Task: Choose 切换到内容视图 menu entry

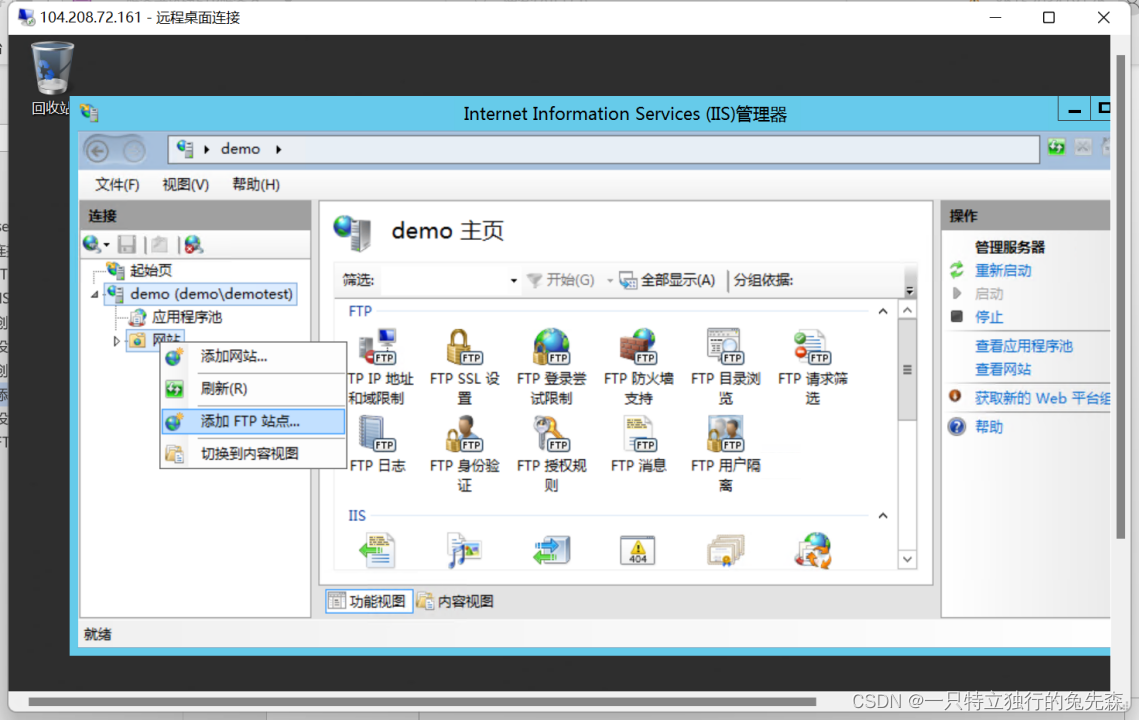Action: [253, 453]
